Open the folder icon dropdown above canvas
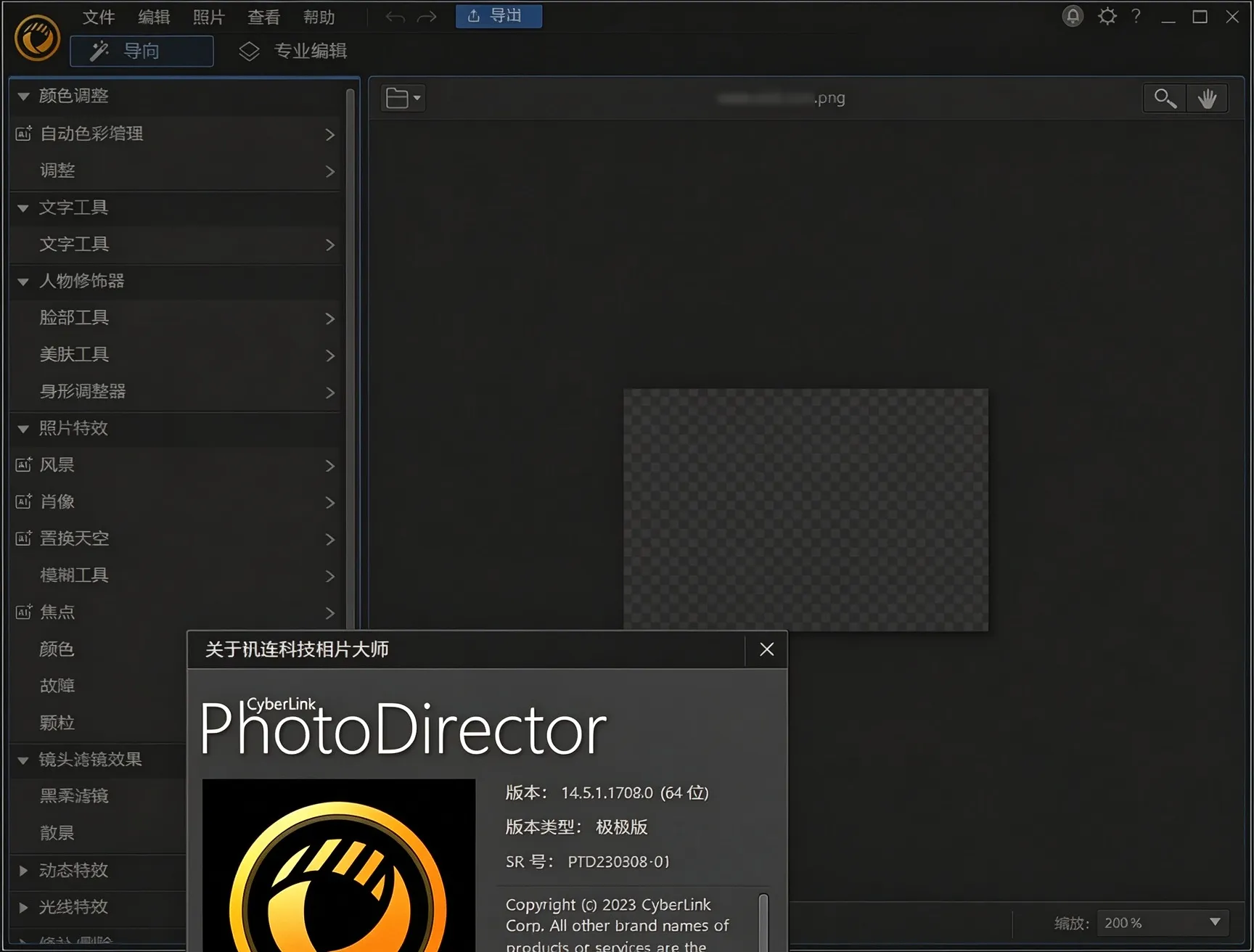The image size is (1254, 952). 403,98
